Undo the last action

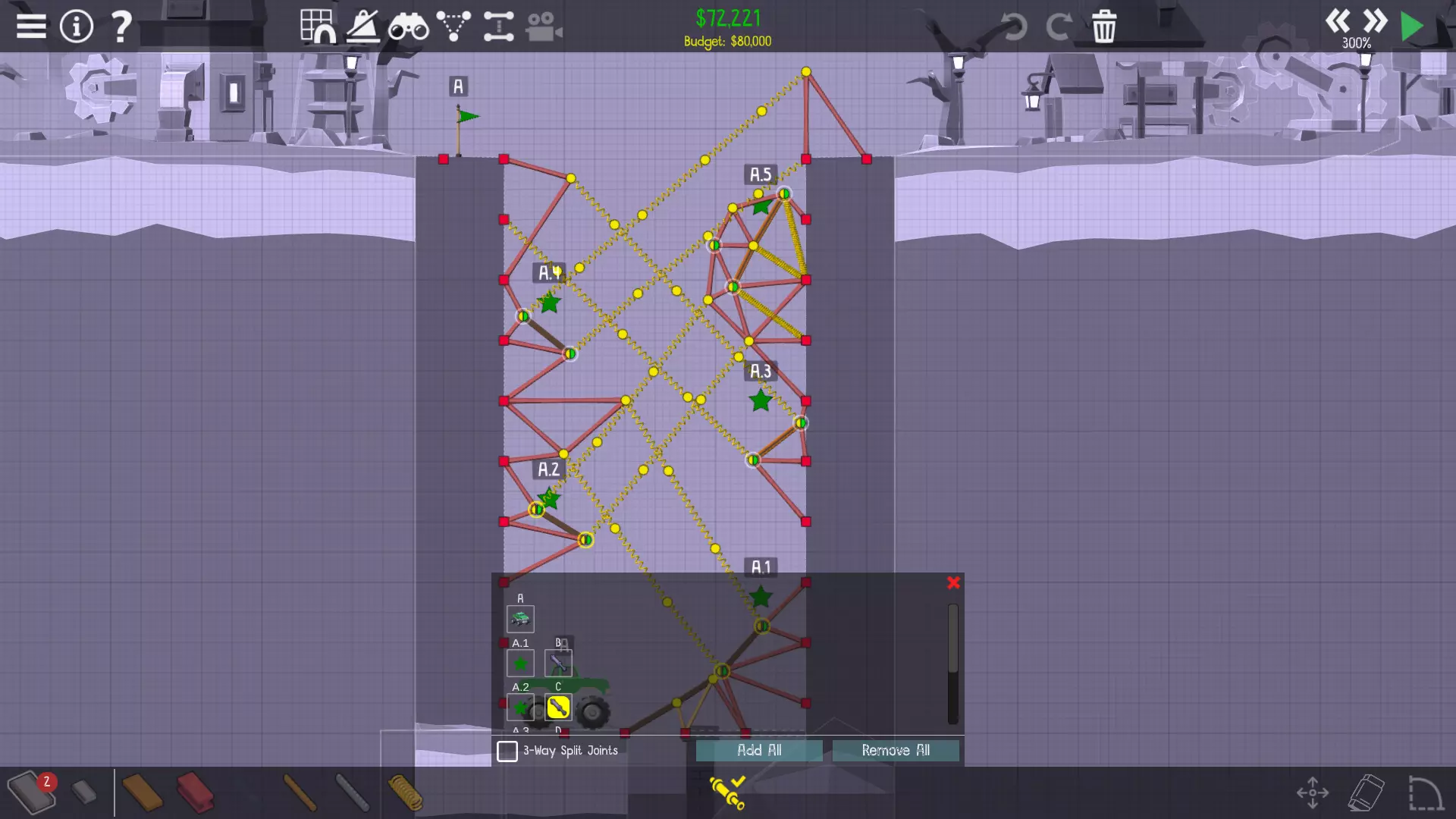tap(1013, 27)
